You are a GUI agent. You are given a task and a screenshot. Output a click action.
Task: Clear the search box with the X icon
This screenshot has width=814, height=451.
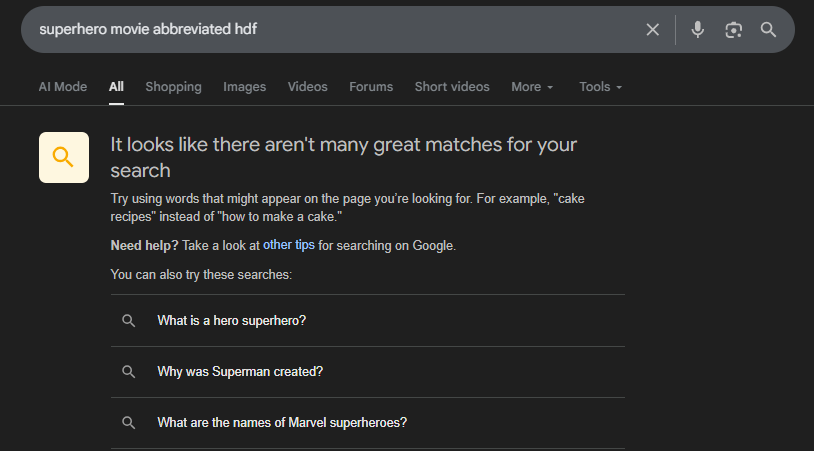click(653, 30)
